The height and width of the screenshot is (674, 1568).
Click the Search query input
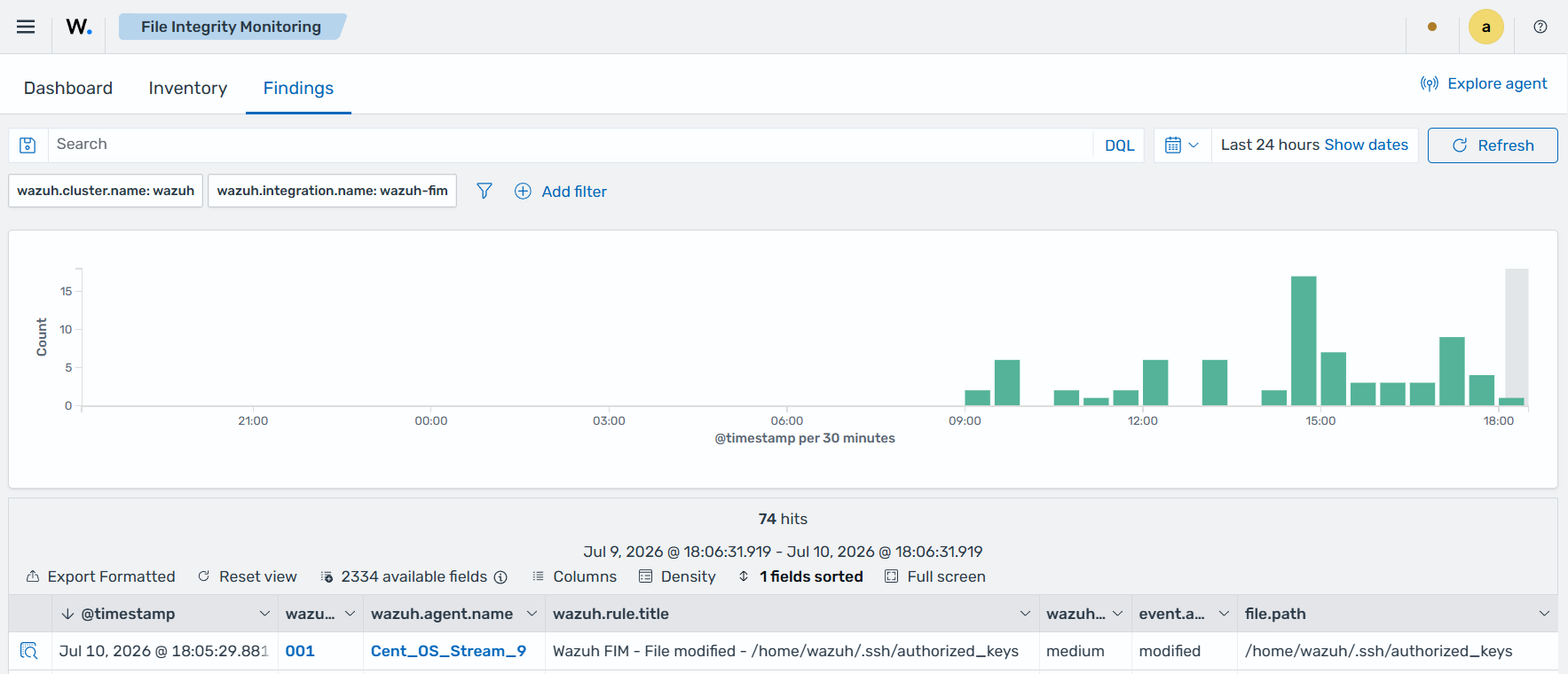(x=570, y=145)
